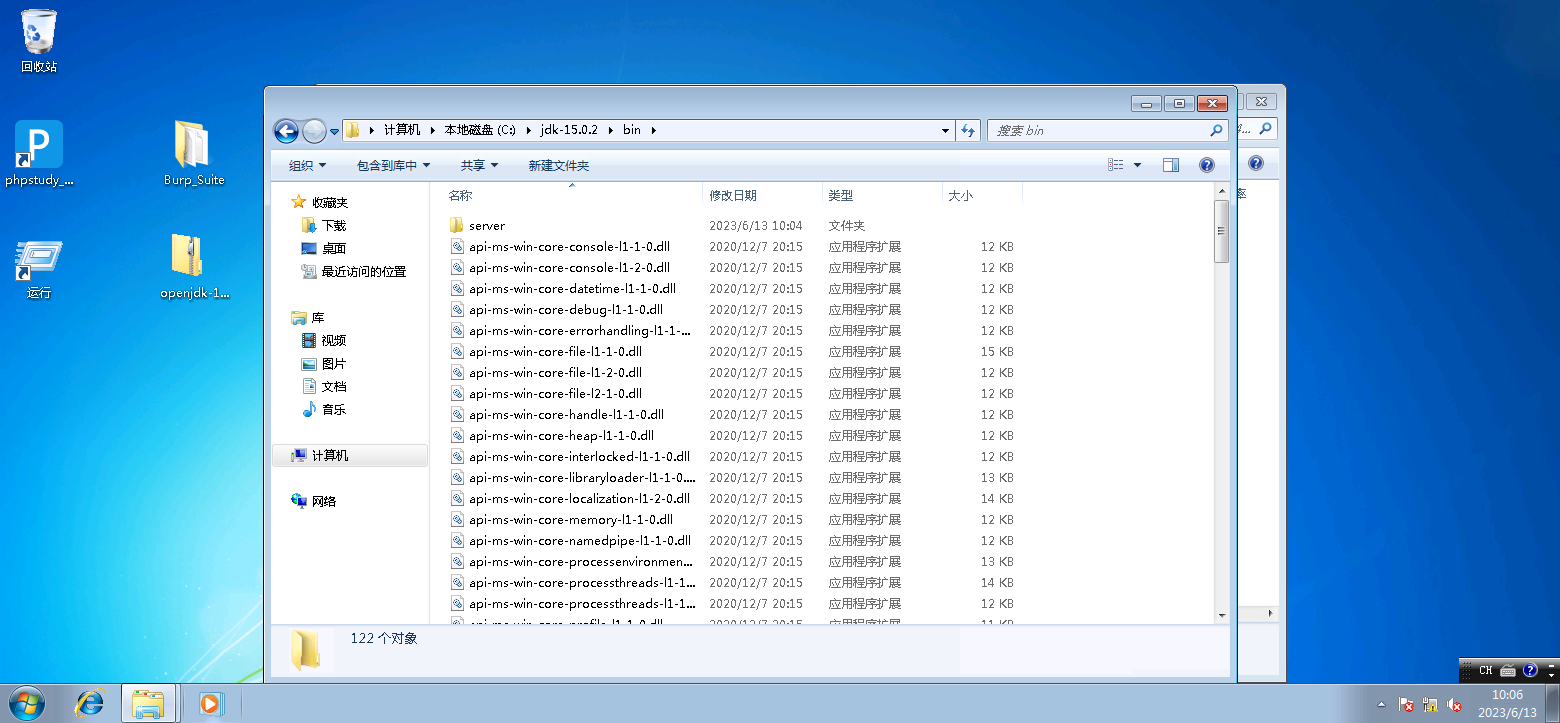Expand breadcrumb arrow after bin
Image resolution: width=1560 pixels, height=723 pixels.
coord(653,130)
